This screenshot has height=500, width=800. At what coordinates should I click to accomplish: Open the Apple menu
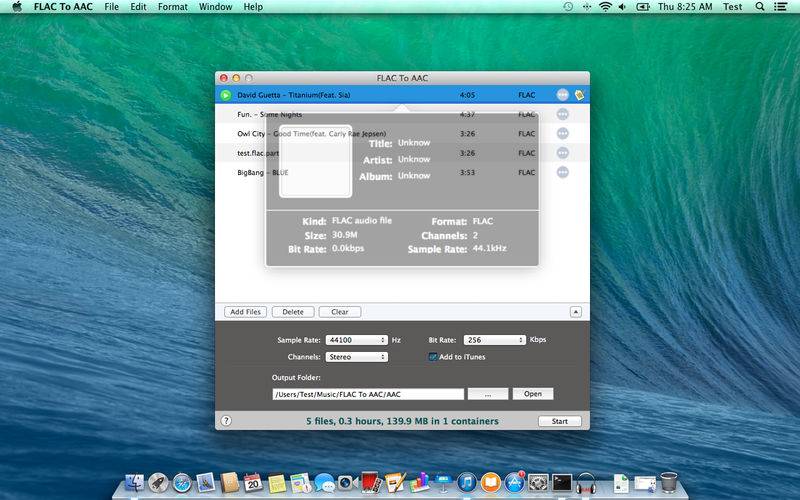click(17, 7)
